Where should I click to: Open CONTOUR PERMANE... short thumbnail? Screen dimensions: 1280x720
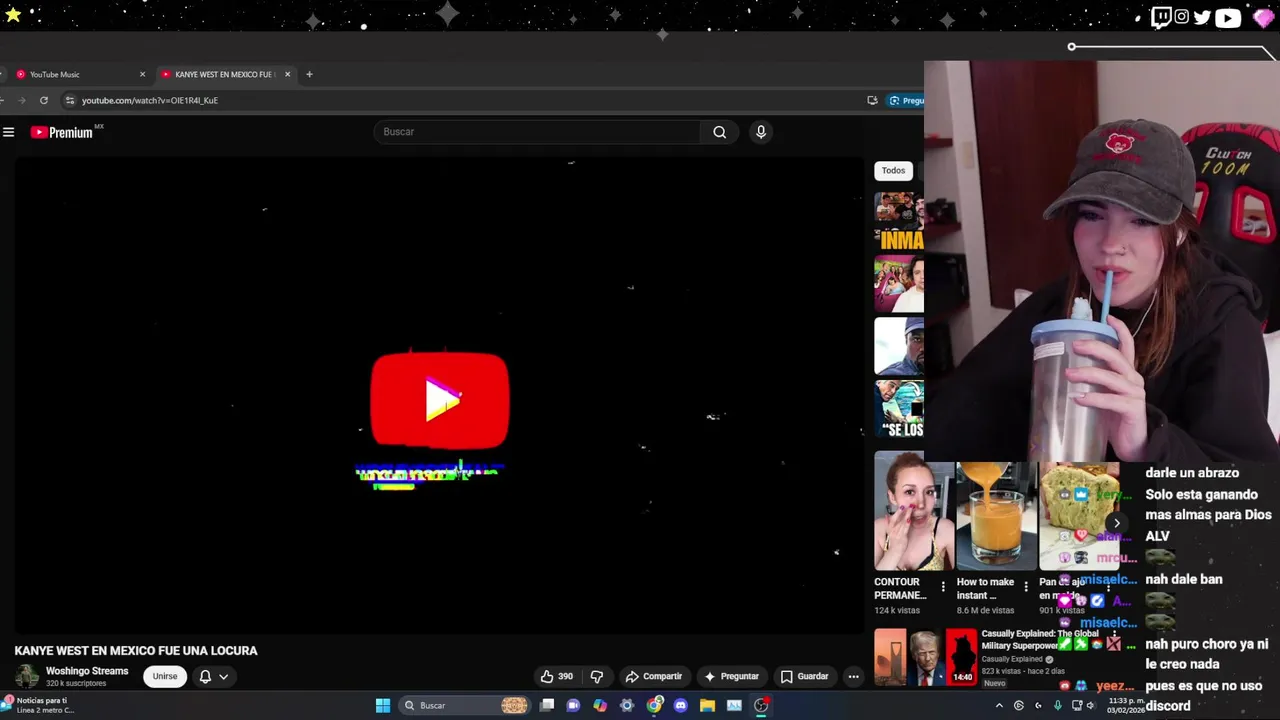[912, 511]
